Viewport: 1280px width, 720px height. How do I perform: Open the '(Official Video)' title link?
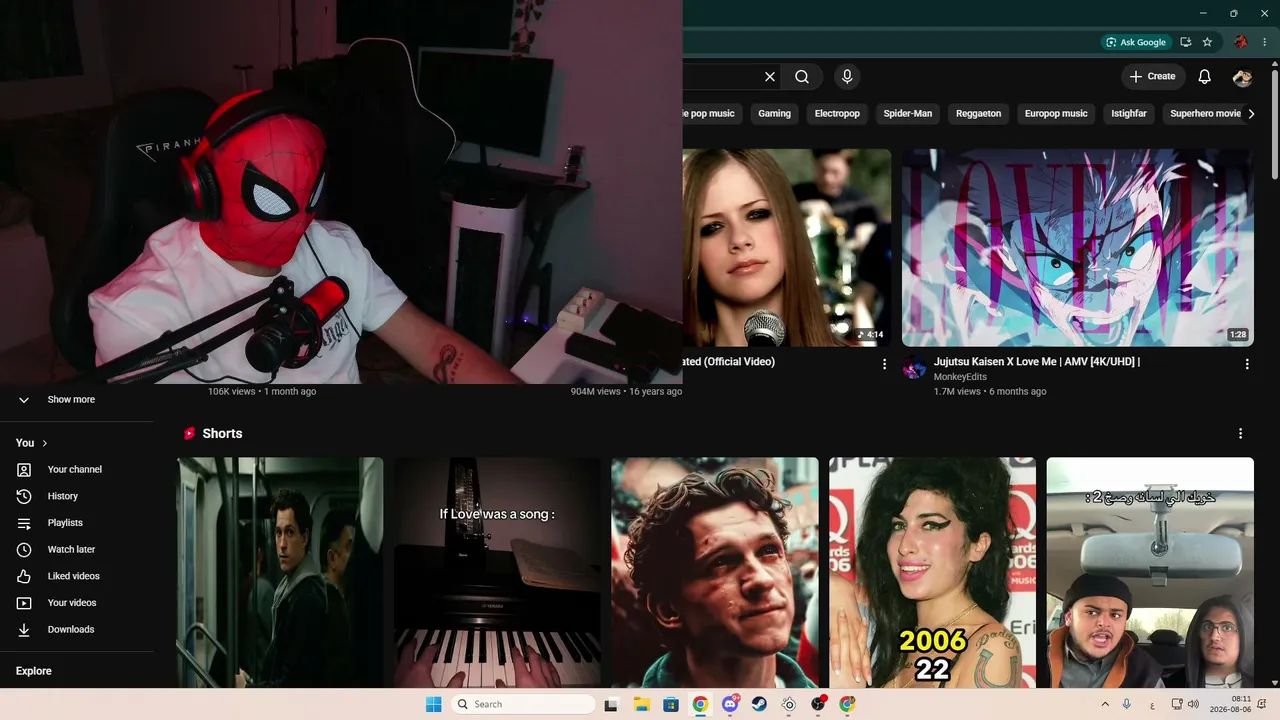(x=729, y=362)
